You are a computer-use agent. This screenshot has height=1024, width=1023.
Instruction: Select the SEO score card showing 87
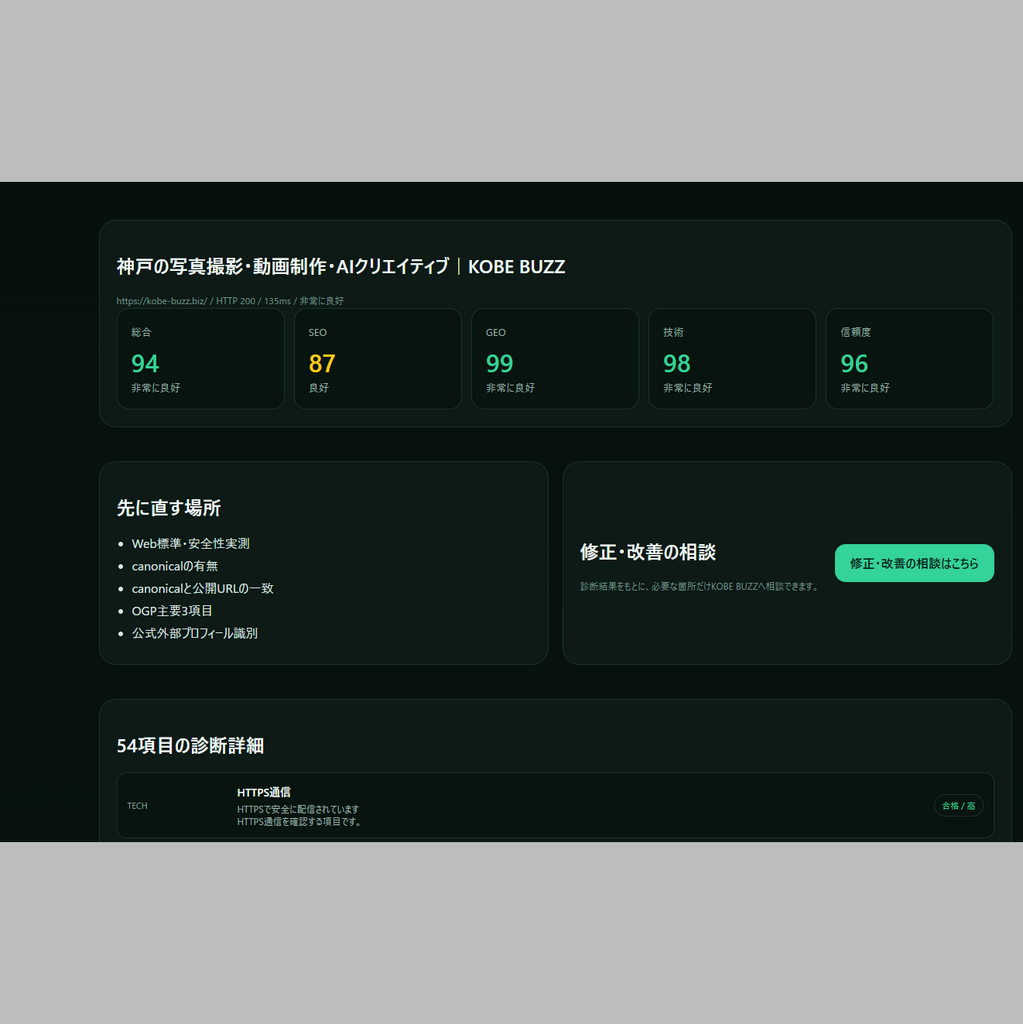pos(378,359)
